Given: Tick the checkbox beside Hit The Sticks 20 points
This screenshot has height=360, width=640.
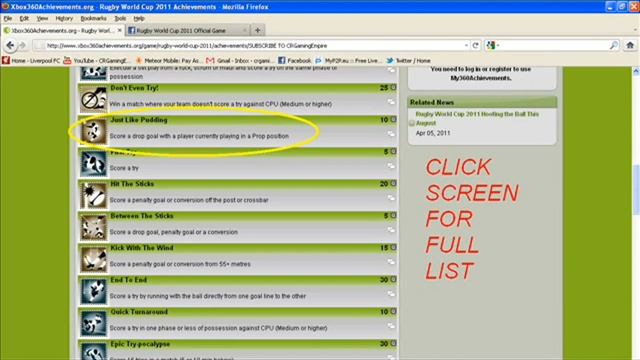Looking at the screenshot, I should [x=393, y=184].
